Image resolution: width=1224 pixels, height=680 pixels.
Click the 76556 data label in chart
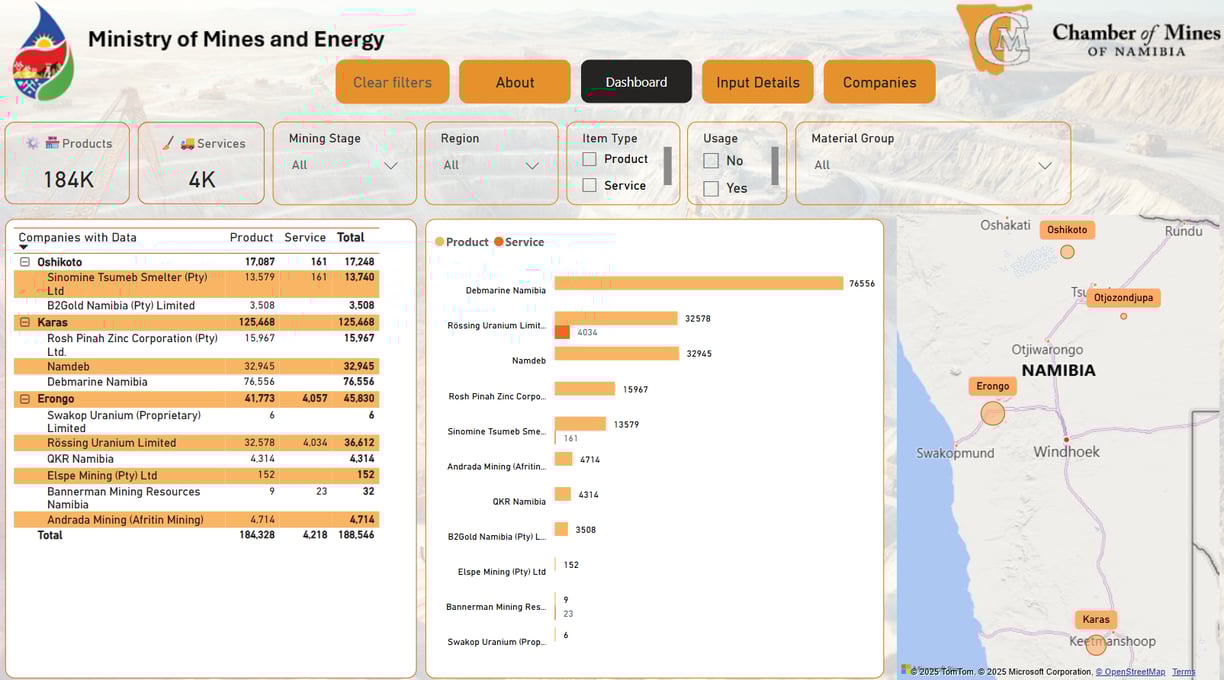point(862,283)
